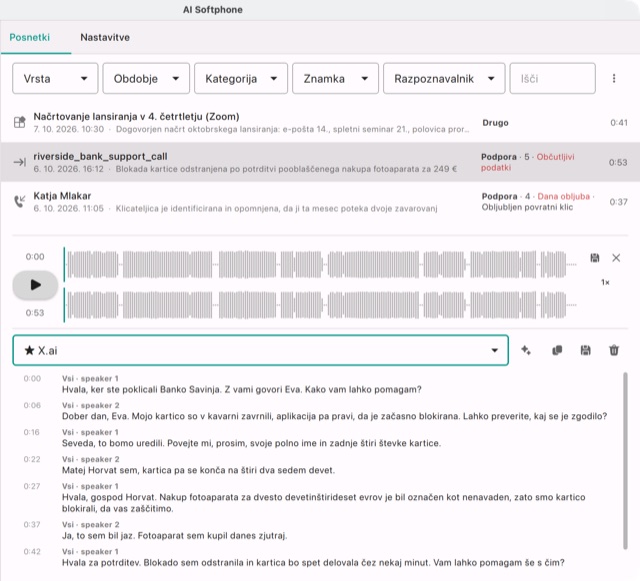Expand the Kategorija filter dropdown

click(241, 78)
